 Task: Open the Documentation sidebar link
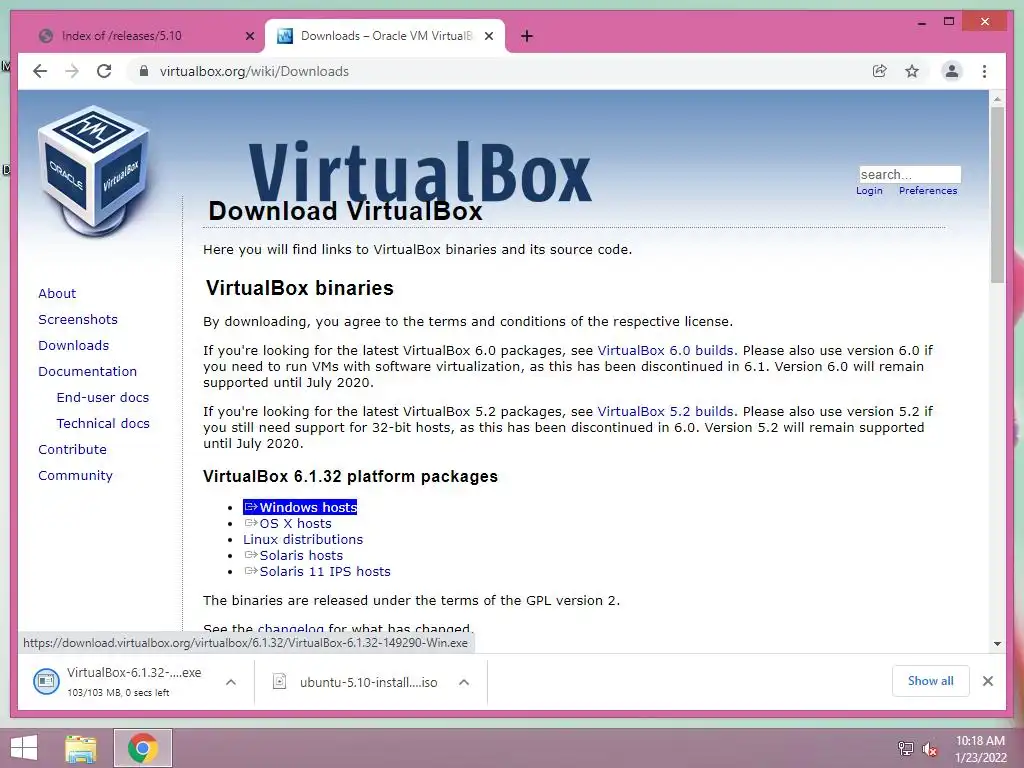point(88,372)
